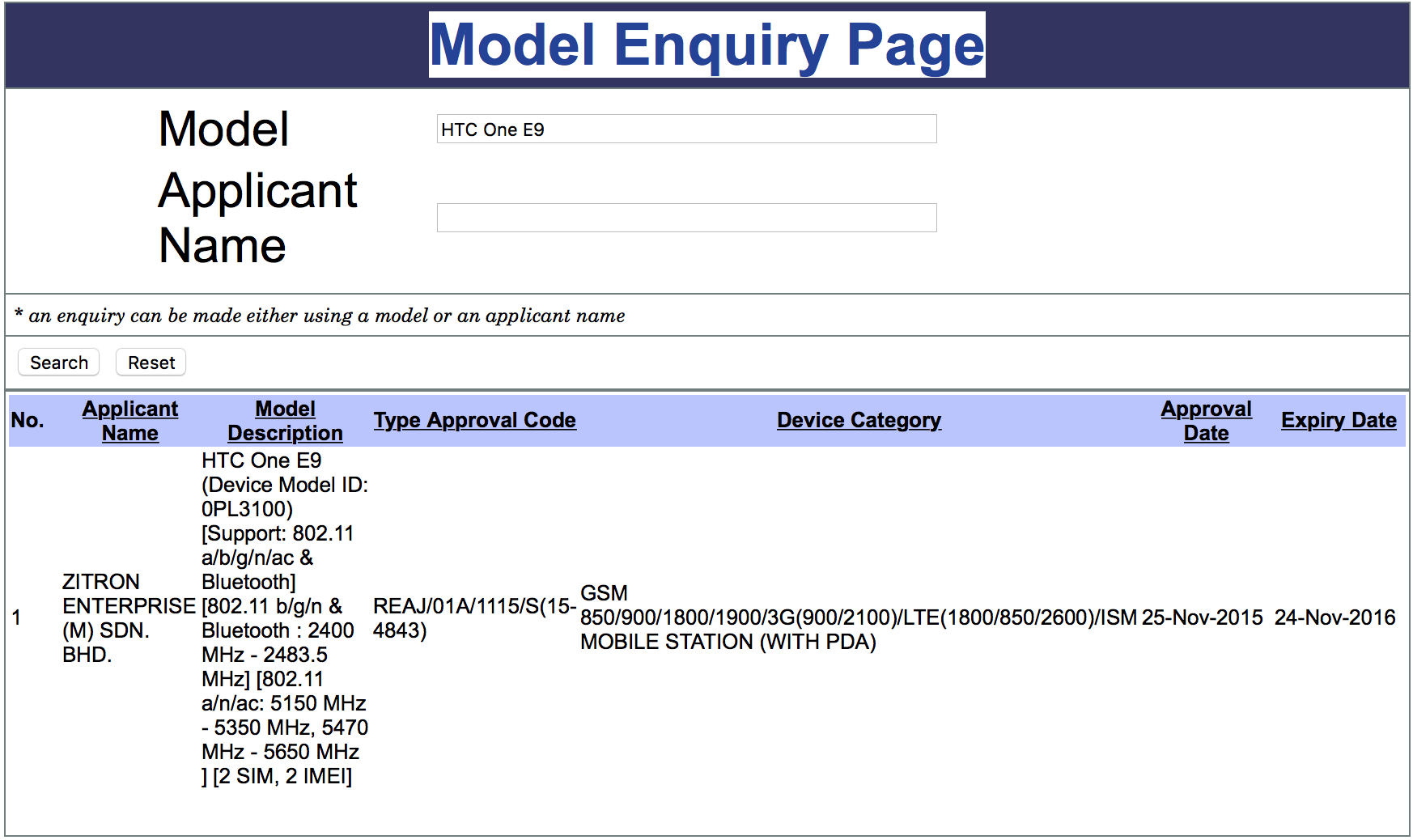Image resolution: width=1413 pixels, height=840 pixels.
Task: Select the HTC One E9 model description cell
Action: [x=285, y=618]
